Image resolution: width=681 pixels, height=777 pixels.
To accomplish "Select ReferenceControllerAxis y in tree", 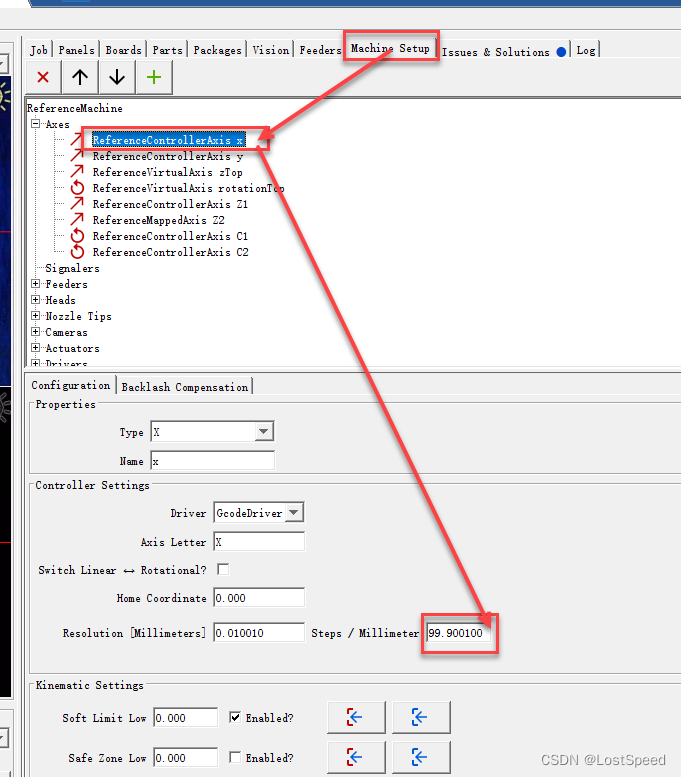I will (x=168, y=156).
